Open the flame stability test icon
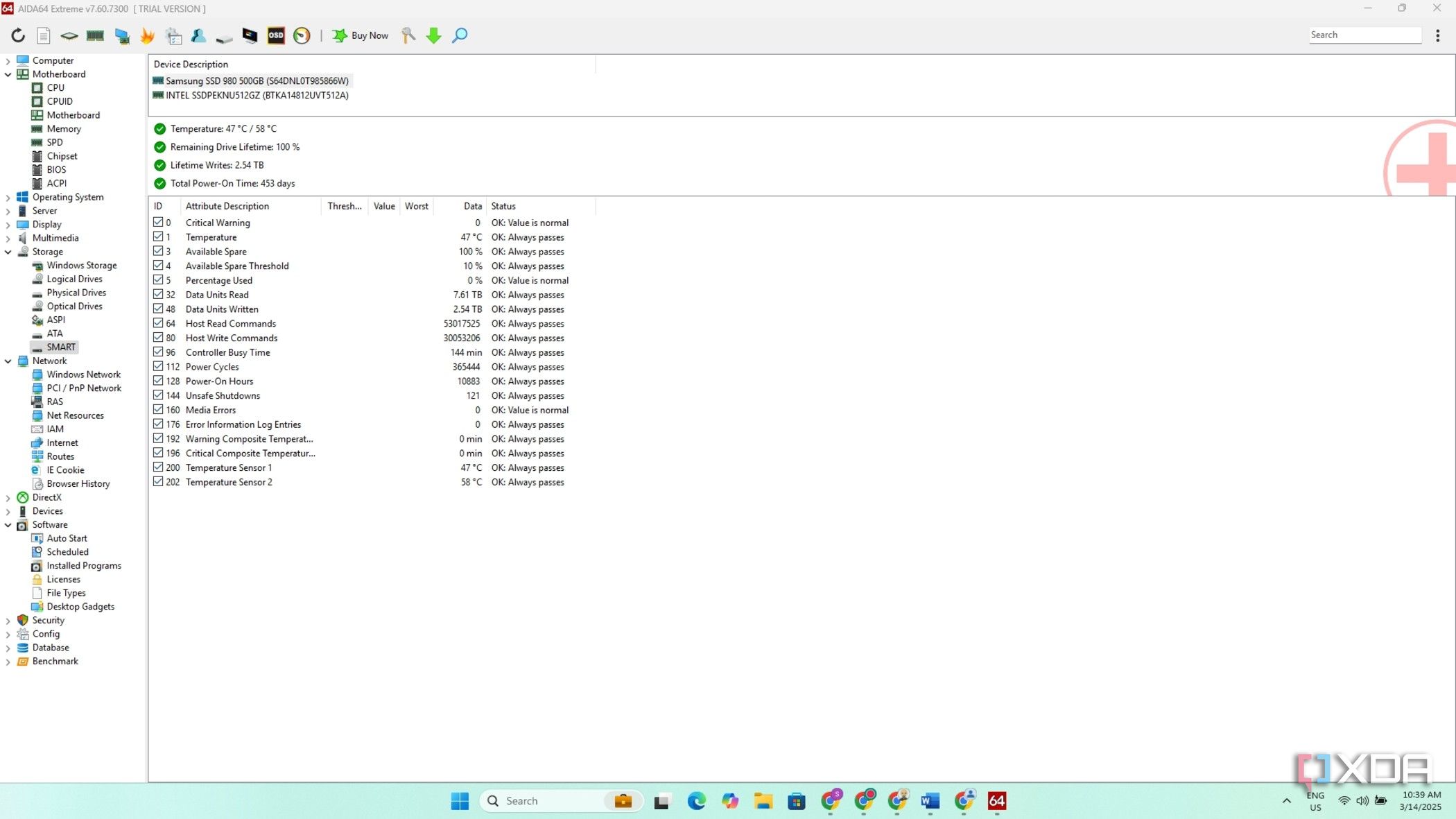 (x=147, y=35)
